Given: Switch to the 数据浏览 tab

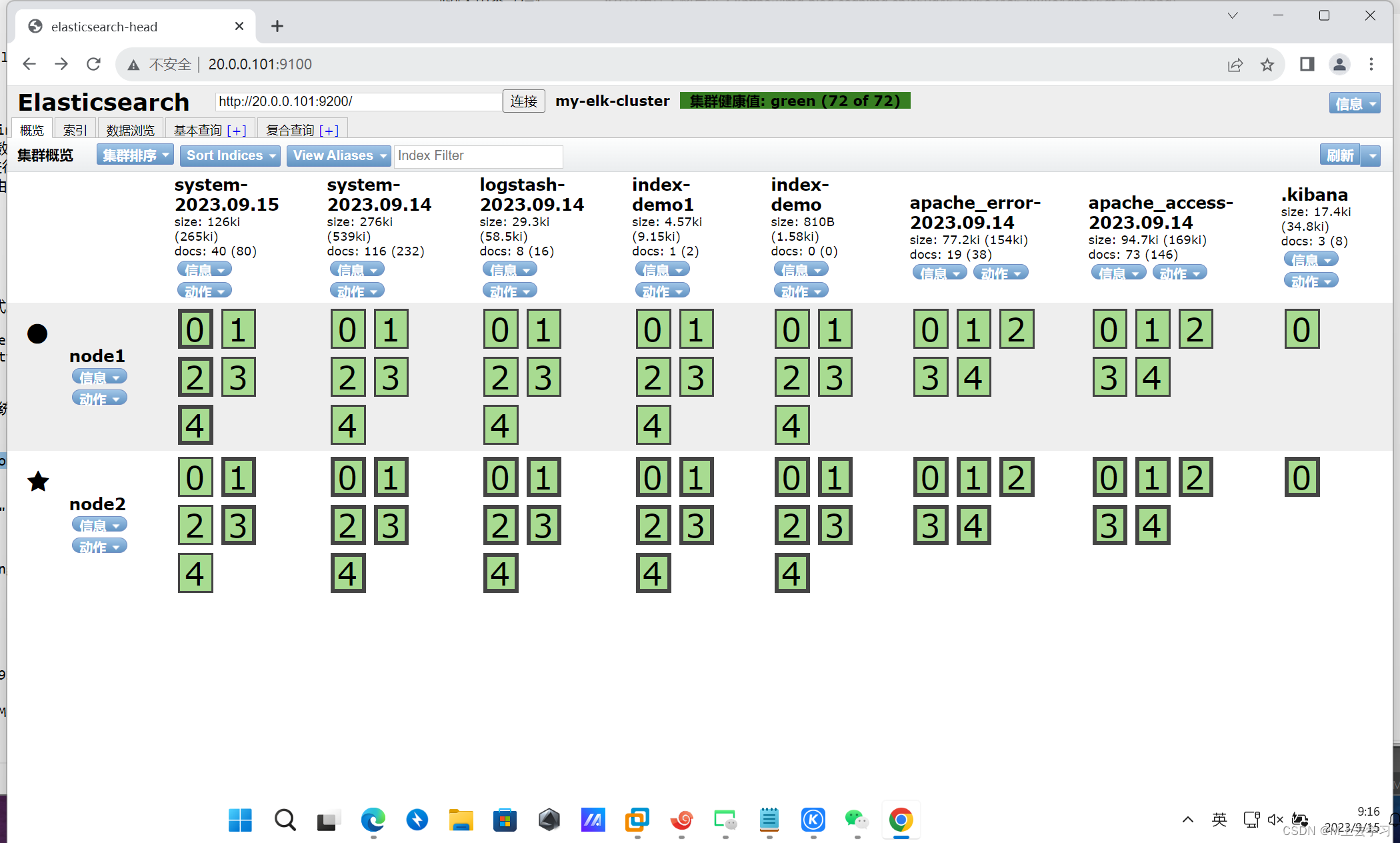Looking at the screenshot, I should (130, 130).
